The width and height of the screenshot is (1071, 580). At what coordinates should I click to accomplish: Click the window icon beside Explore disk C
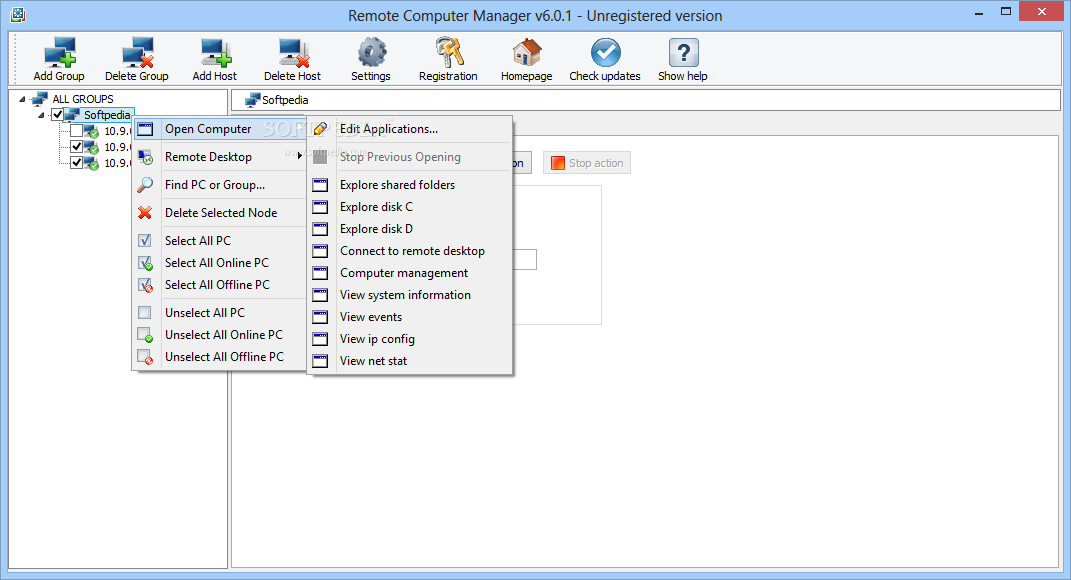tap(320, 207)
